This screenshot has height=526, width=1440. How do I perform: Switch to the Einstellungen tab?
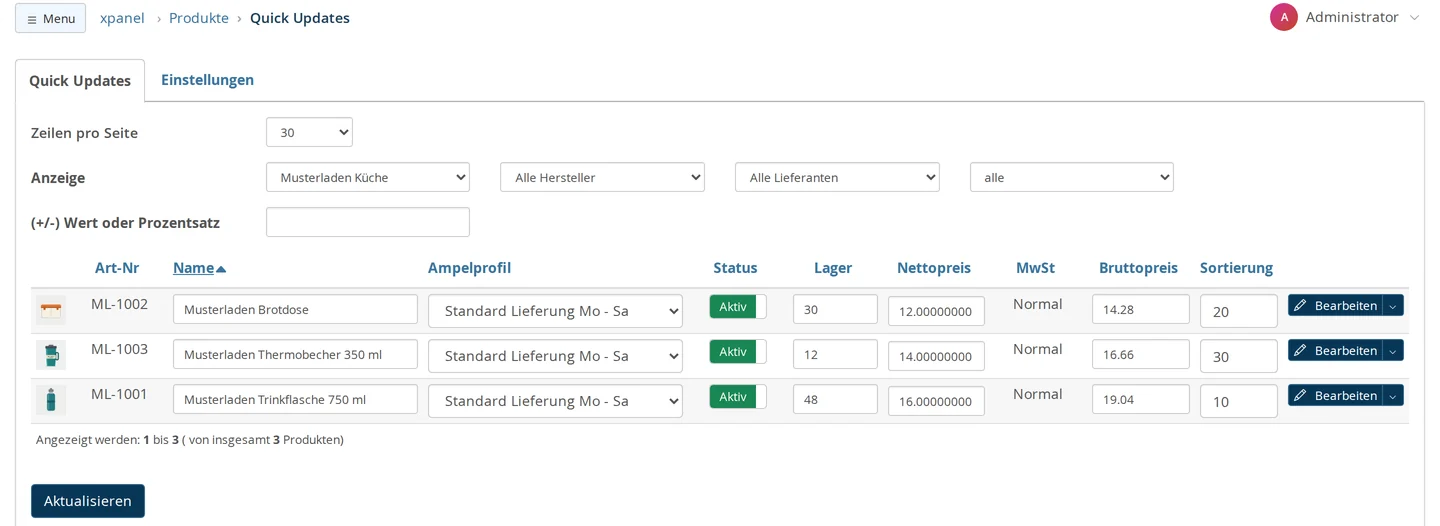(x=207, y=80)
